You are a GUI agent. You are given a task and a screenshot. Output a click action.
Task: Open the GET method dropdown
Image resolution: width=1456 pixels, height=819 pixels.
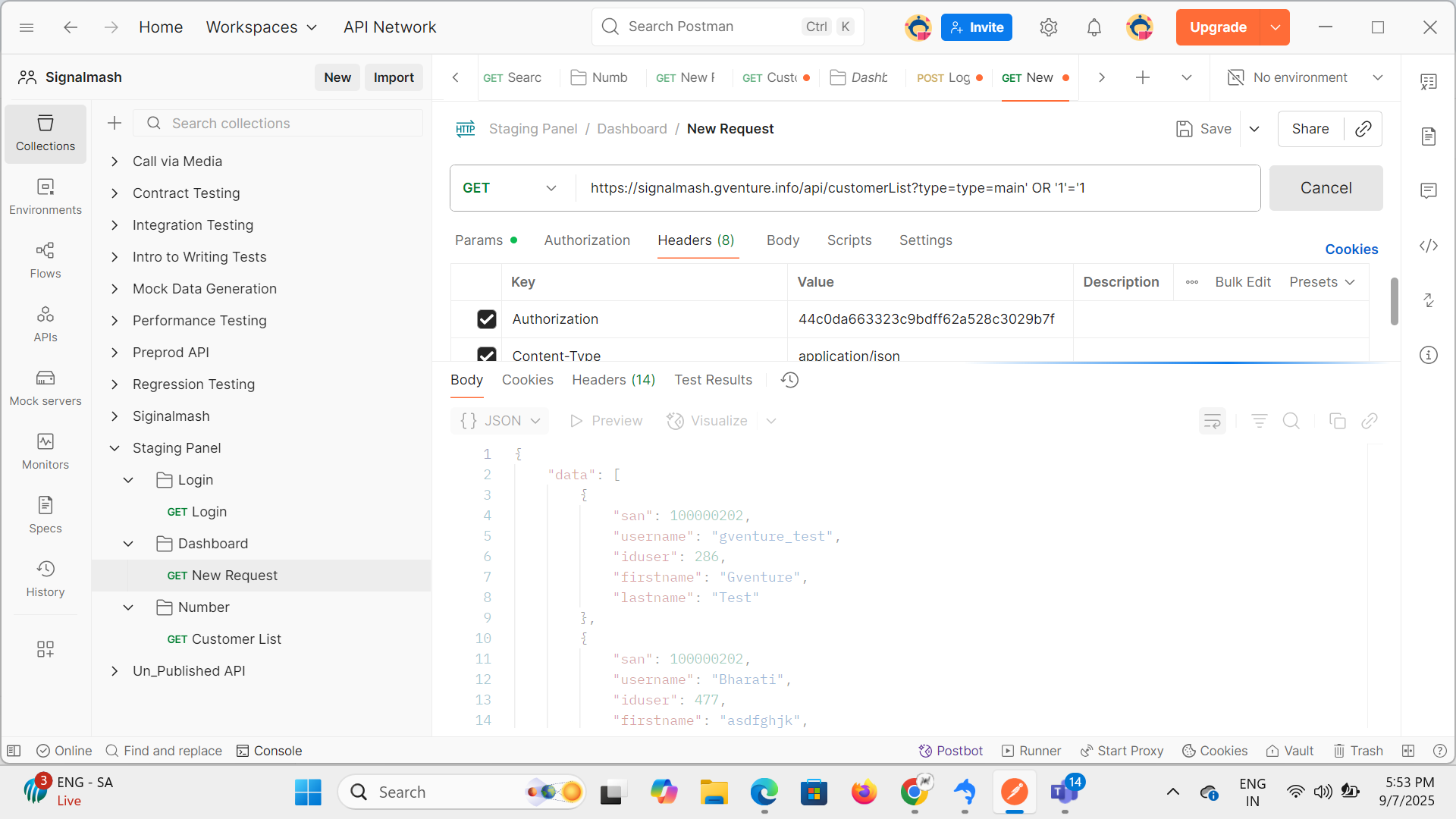tap(510, 188)
